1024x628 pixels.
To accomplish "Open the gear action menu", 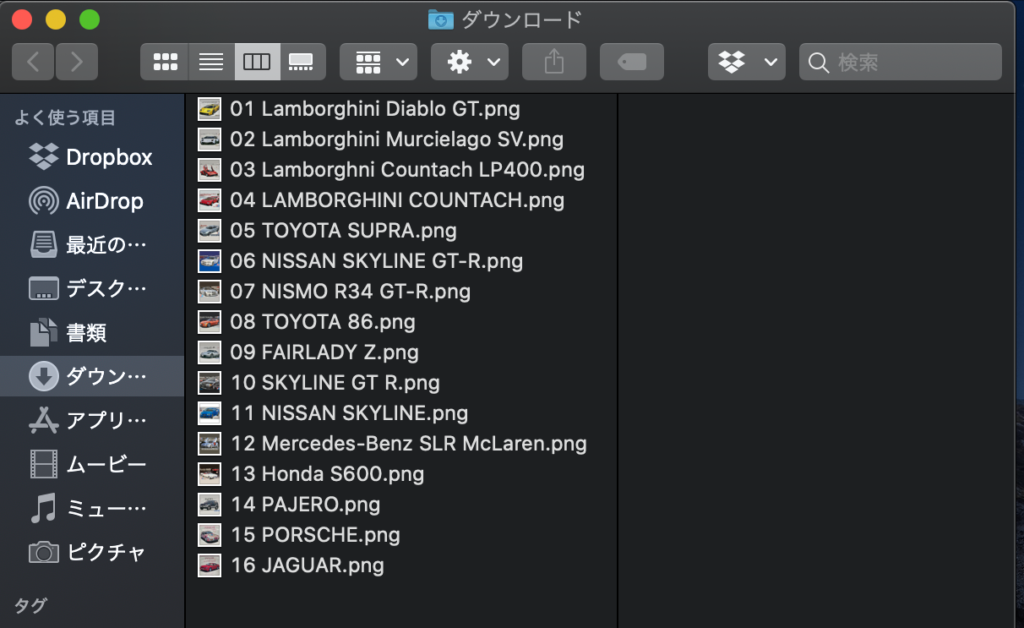I will (x=469, y=62).
